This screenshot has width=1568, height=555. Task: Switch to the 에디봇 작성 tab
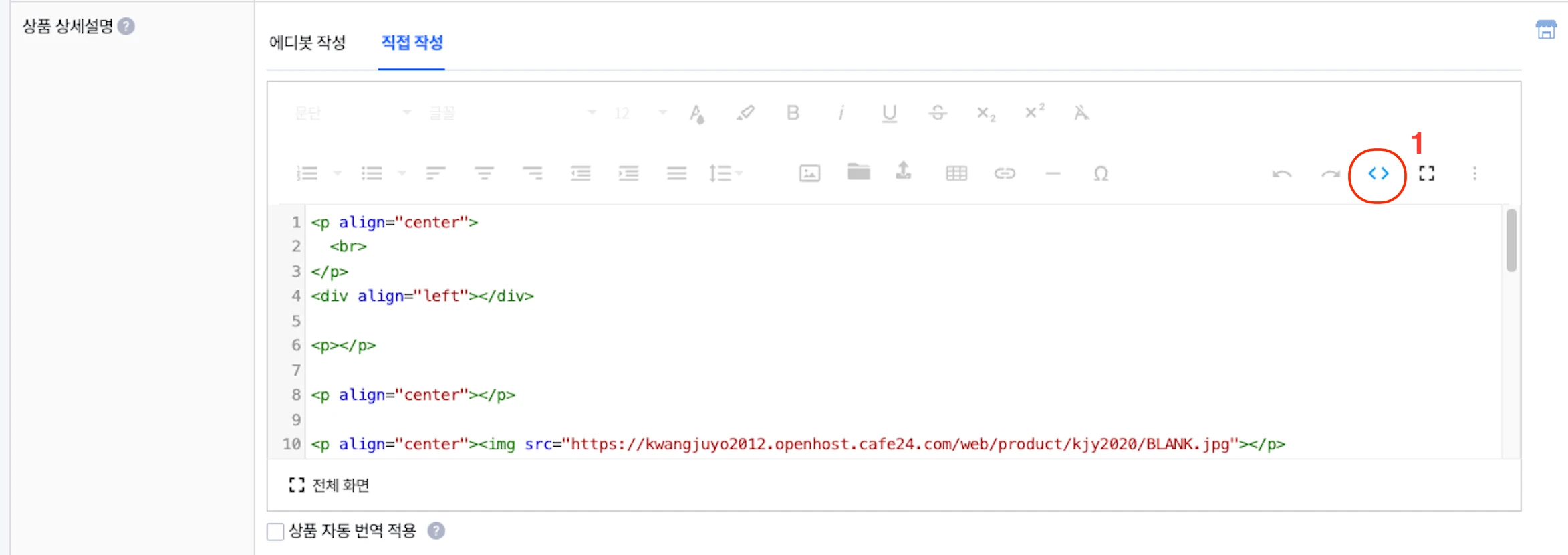pyautogui.click(x=307, y=43)
